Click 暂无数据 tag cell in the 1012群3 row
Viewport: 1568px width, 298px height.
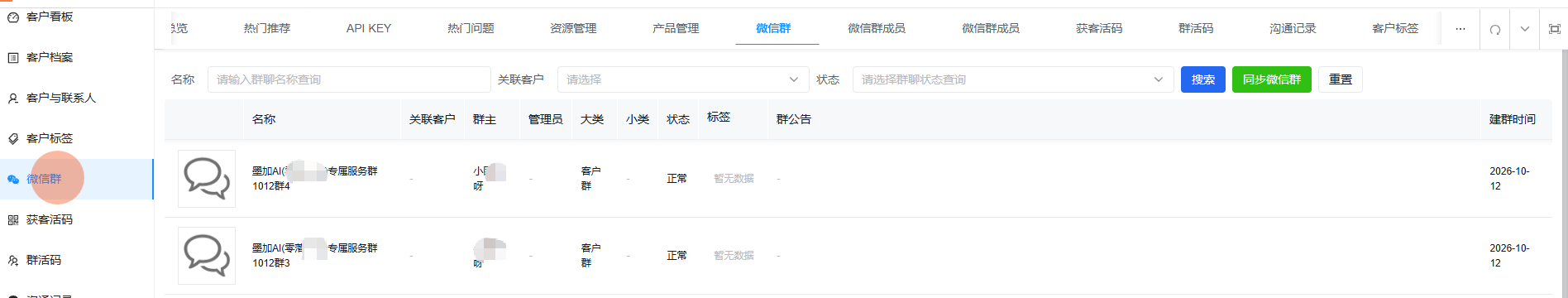(734, 255)
